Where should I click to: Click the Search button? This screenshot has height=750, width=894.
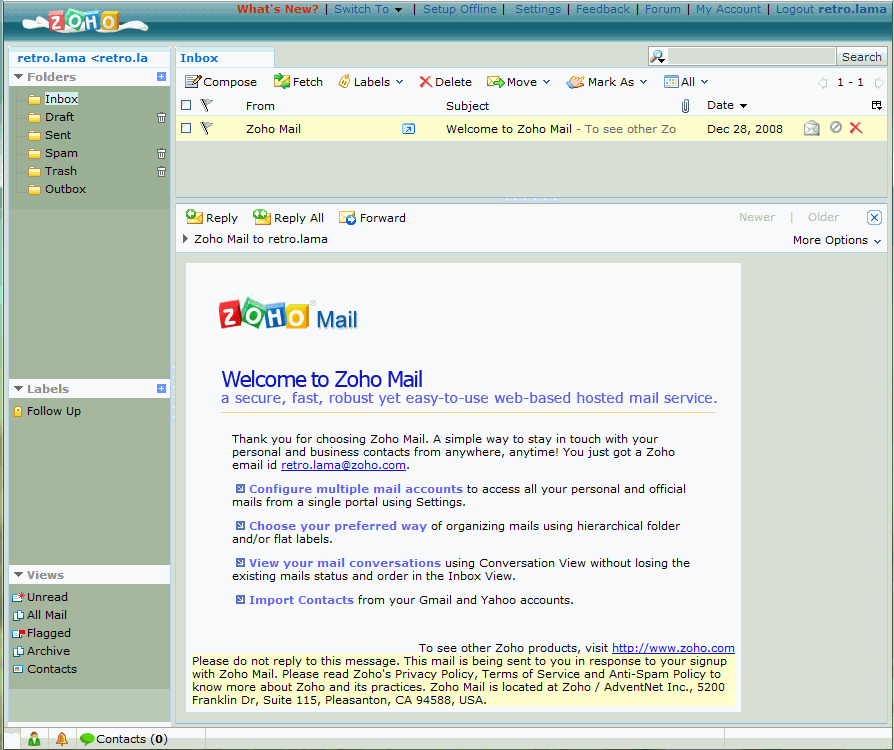[862, 56]
